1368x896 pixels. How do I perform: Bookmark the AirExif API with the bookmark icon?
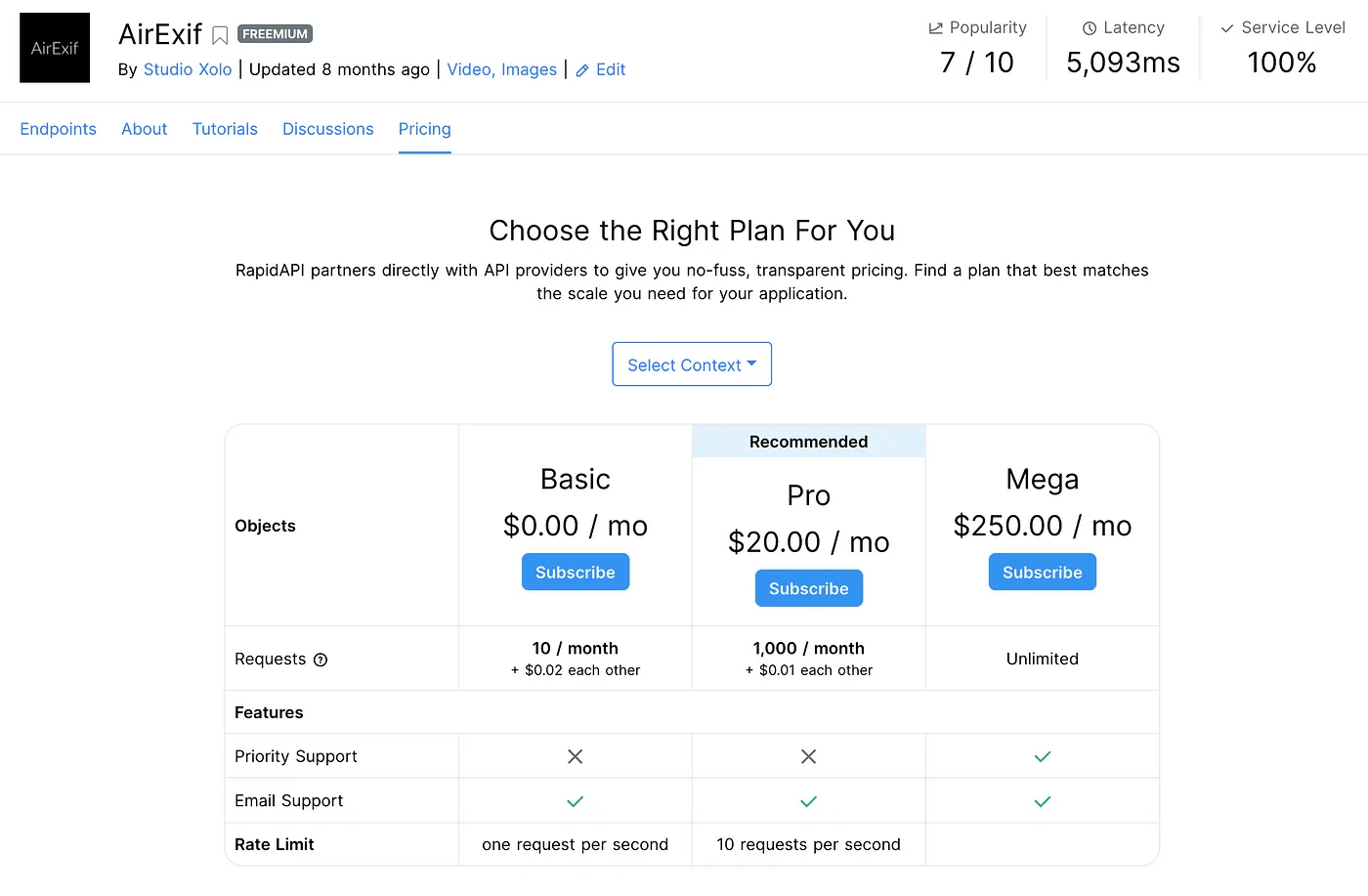(x=220, y=36)
